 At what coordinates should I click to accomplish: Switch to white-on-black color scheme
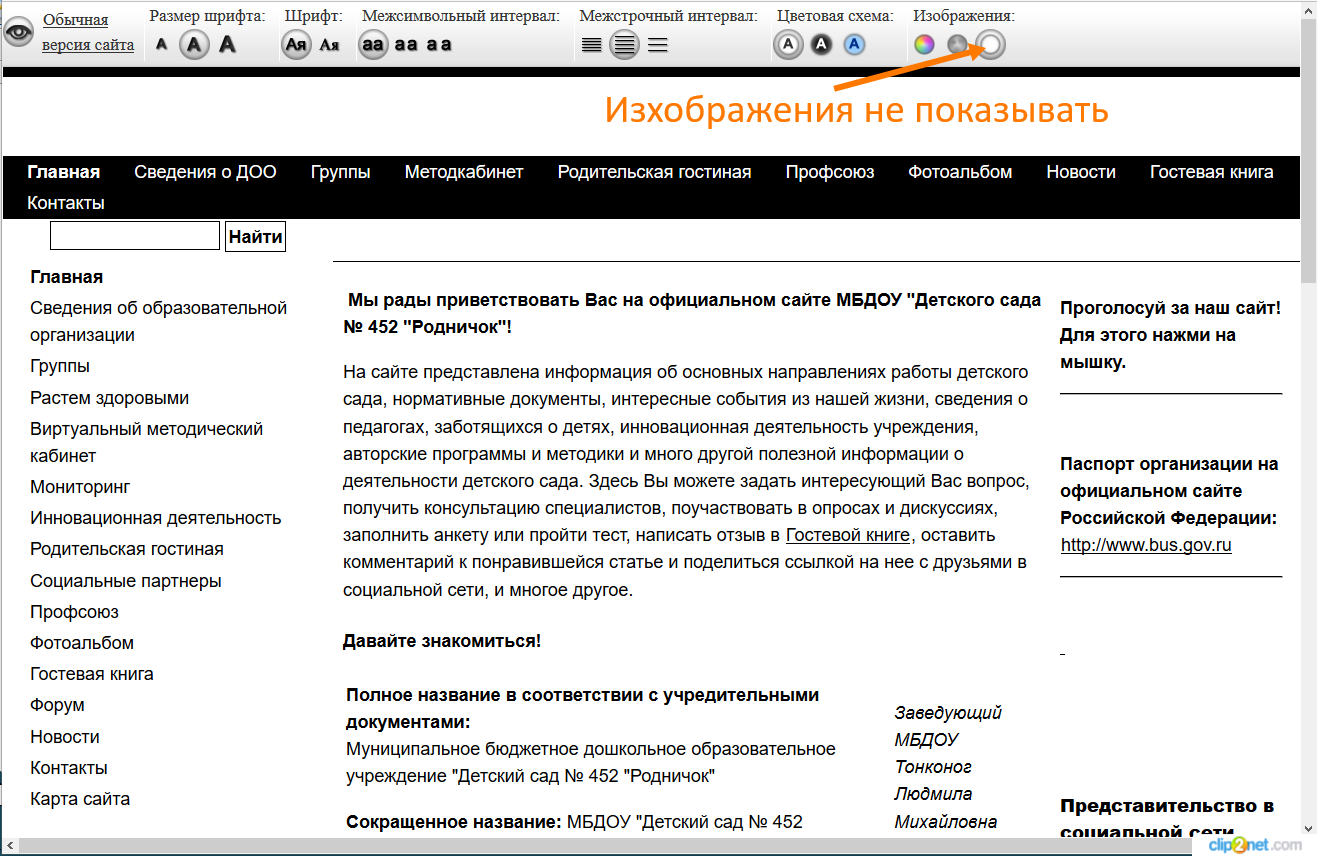(821, 44)
